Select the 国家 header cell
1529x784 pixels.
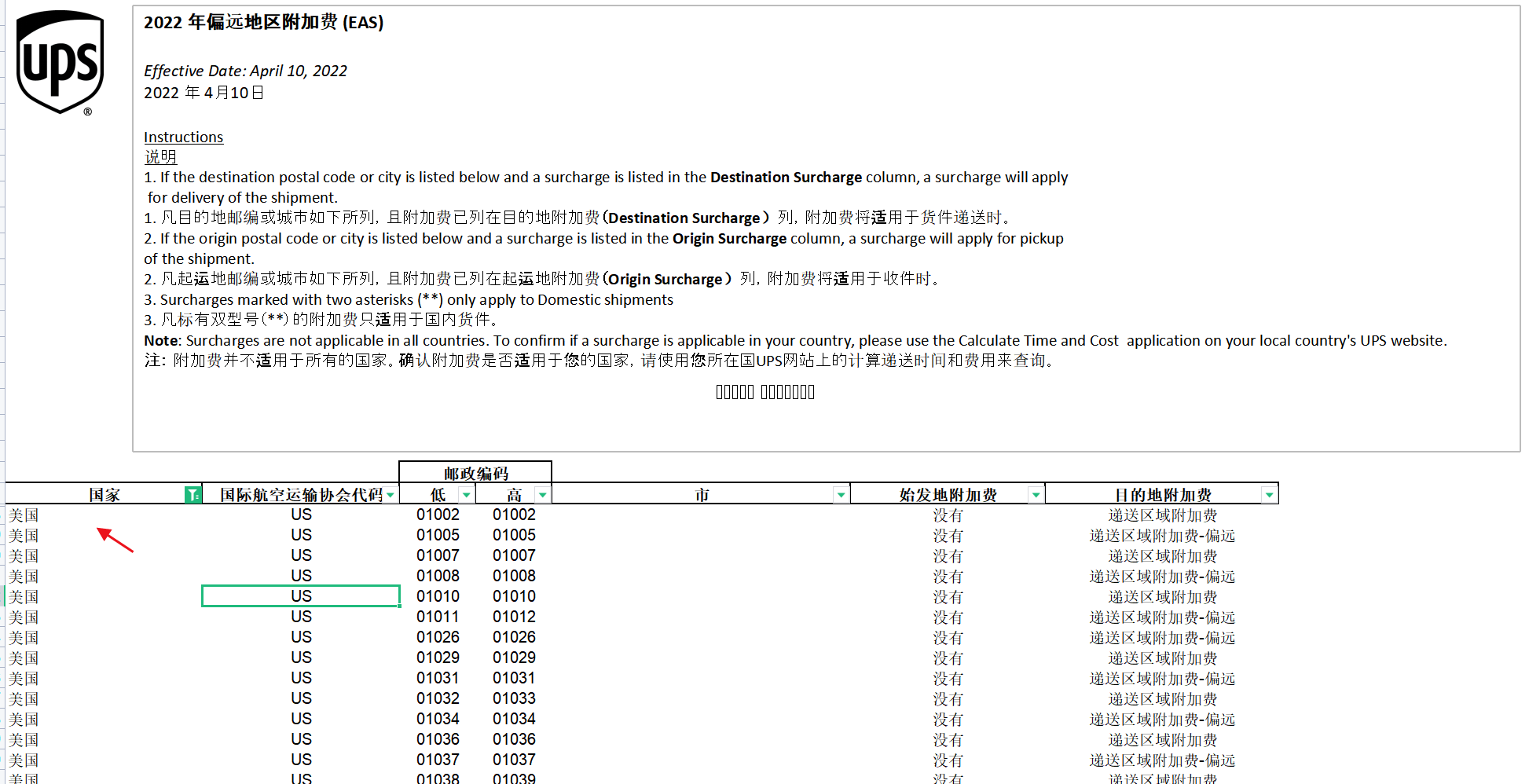(x=104, y=495)
